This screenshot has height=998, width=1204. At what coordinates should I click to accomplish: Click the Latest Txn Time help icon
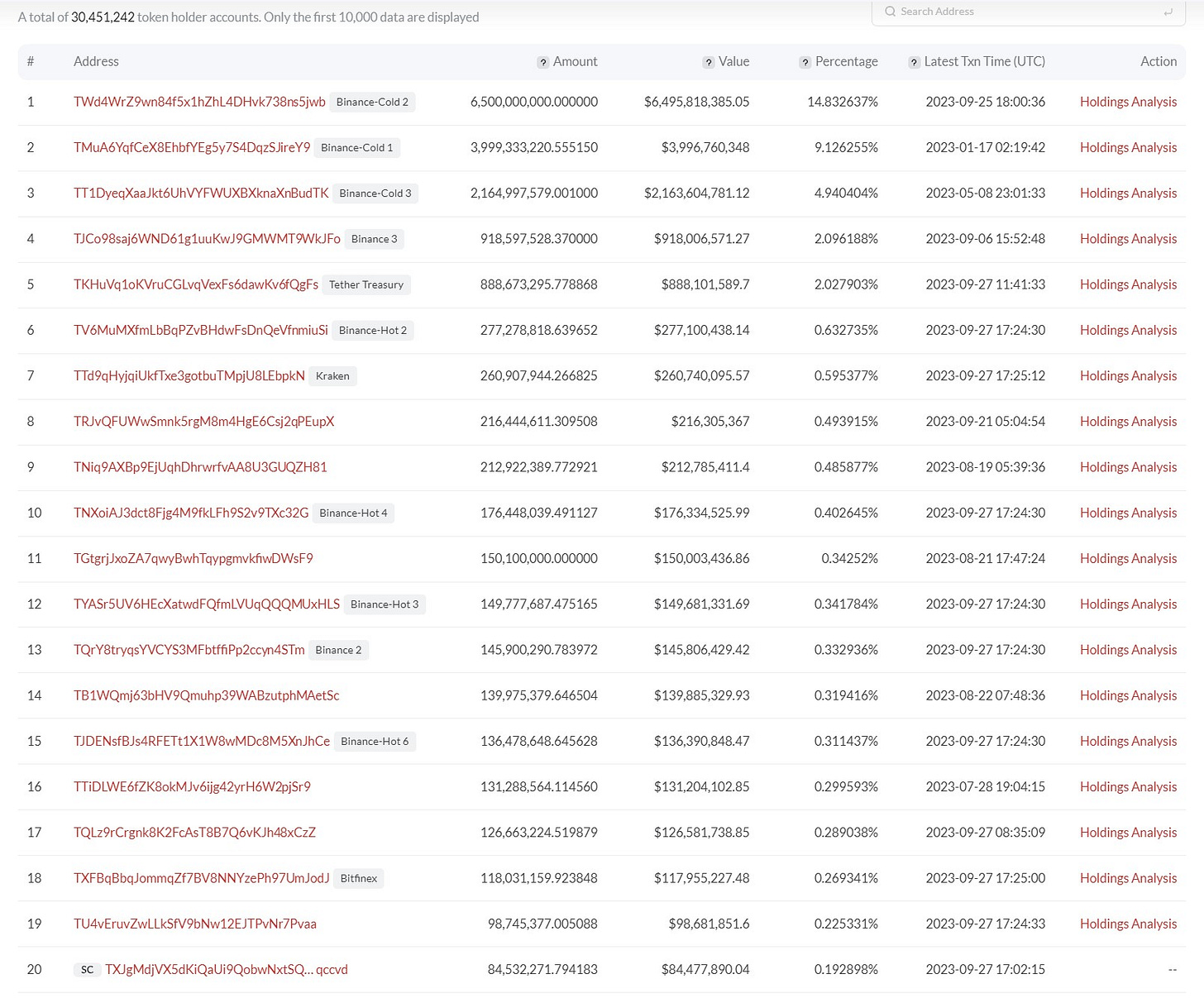point(914,62)
